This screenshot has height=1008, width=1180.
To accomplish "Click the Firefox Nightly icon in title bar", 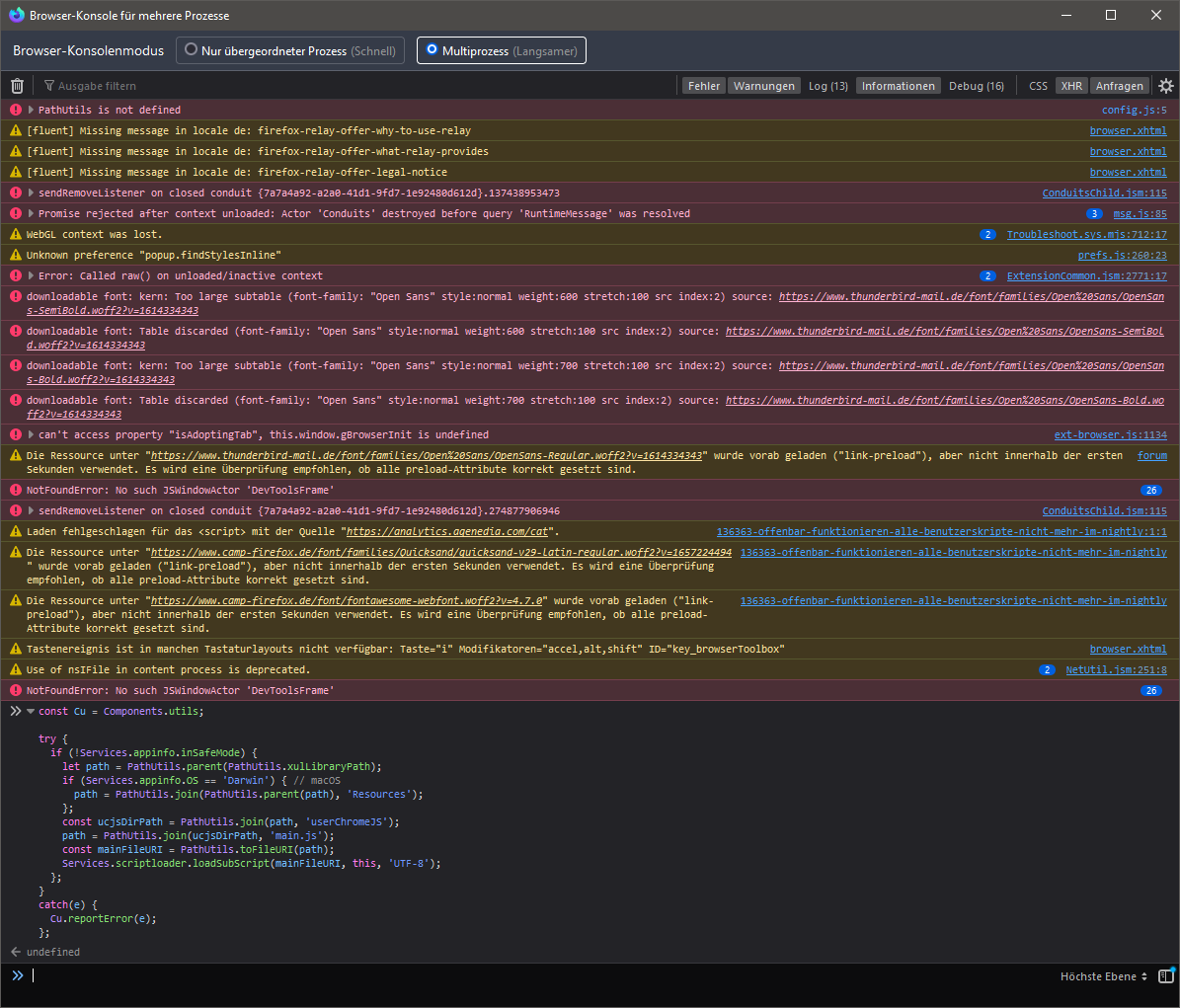I will coord(16,15).
